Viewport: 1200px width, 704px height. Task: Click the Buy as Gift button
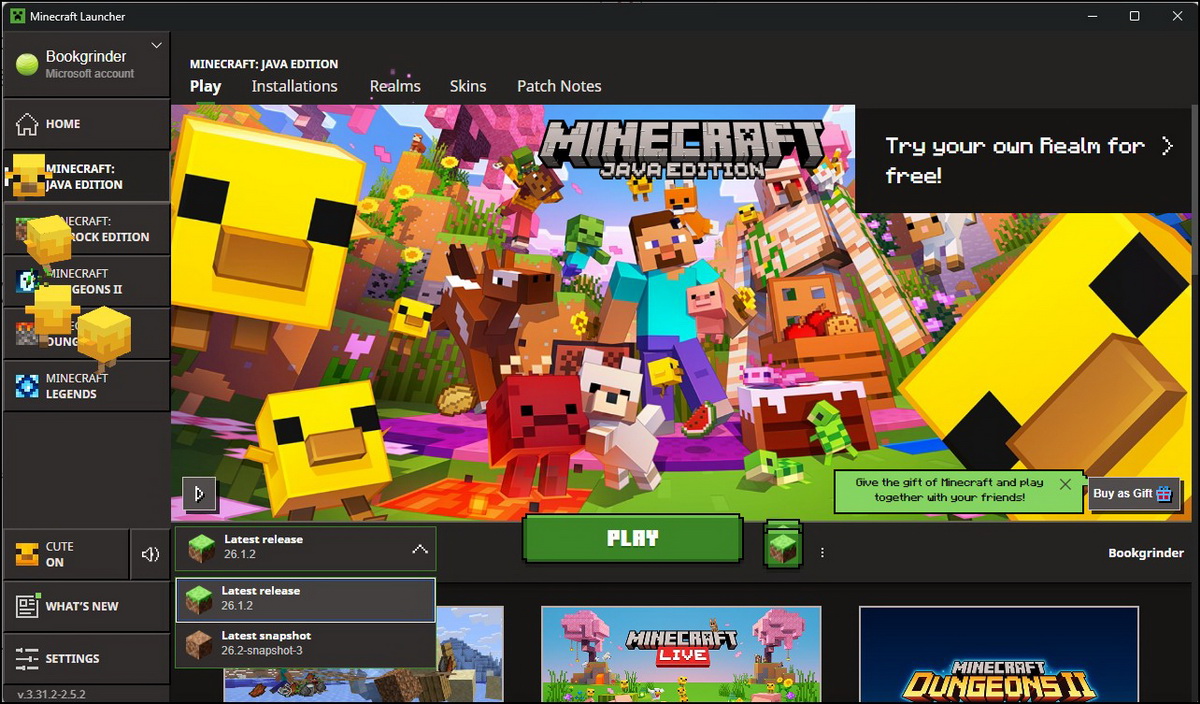pos(1133,494)
